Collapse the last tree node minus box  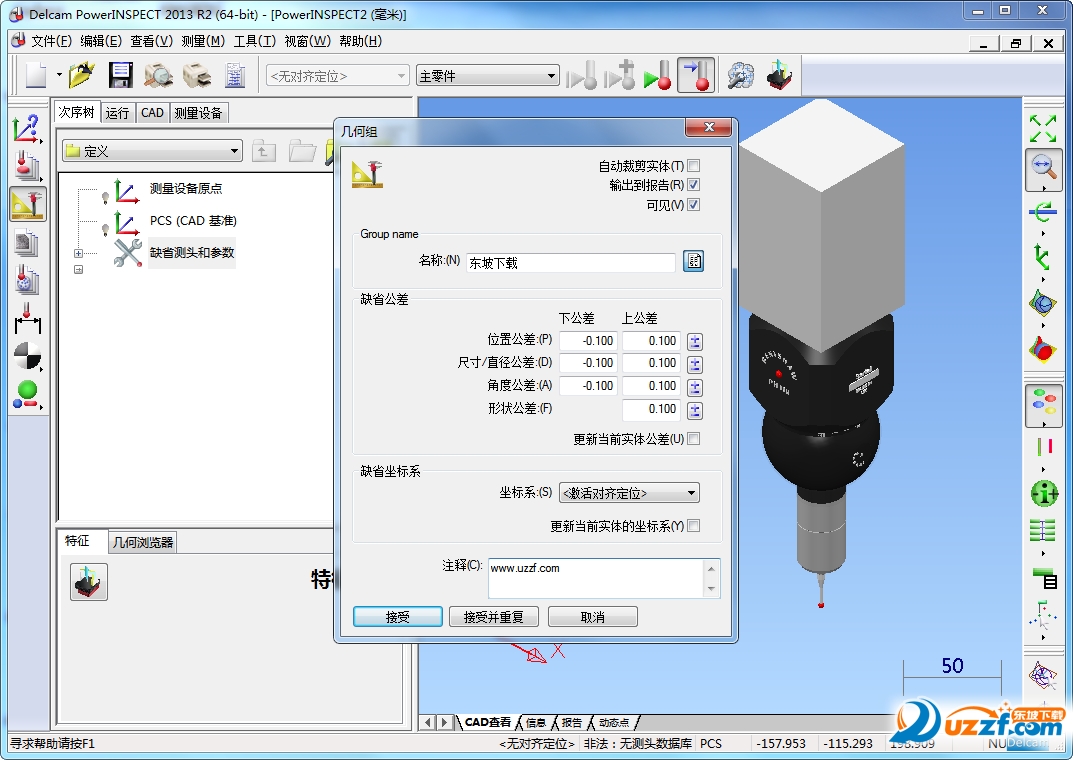click(78, 270)
